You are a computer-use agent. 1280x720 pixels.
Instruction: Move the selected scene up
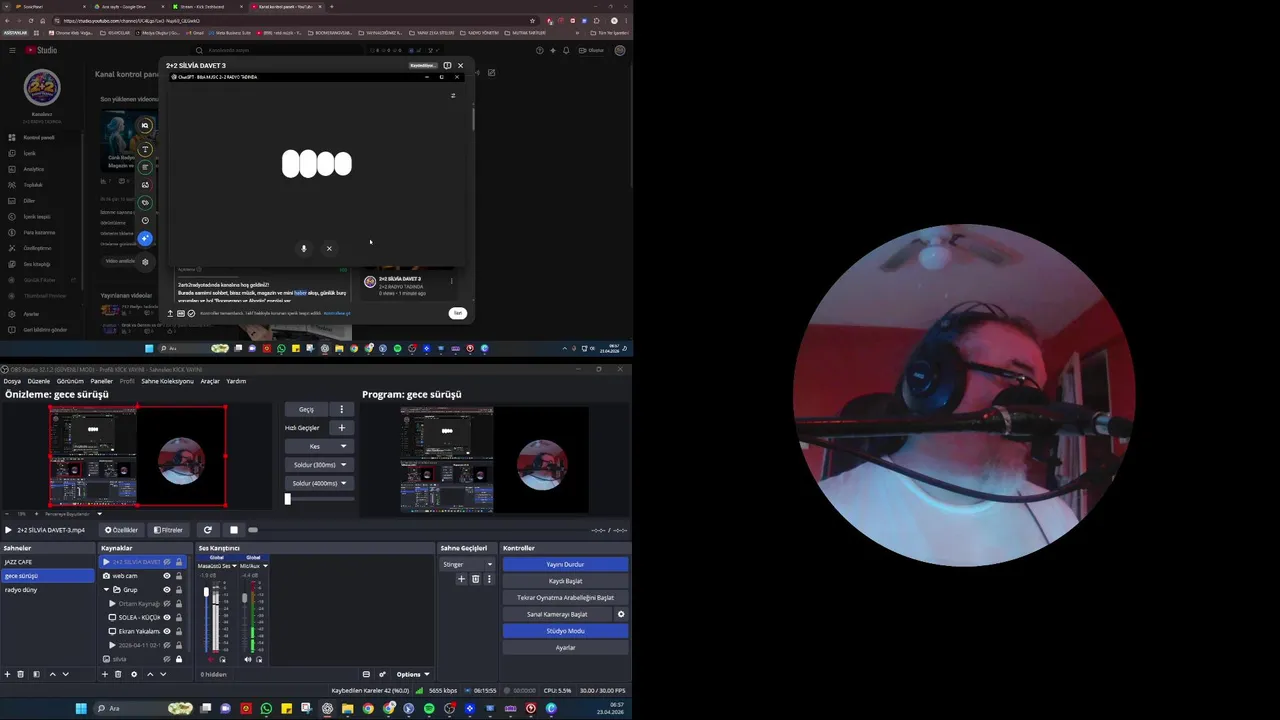[x=53, y=674]
